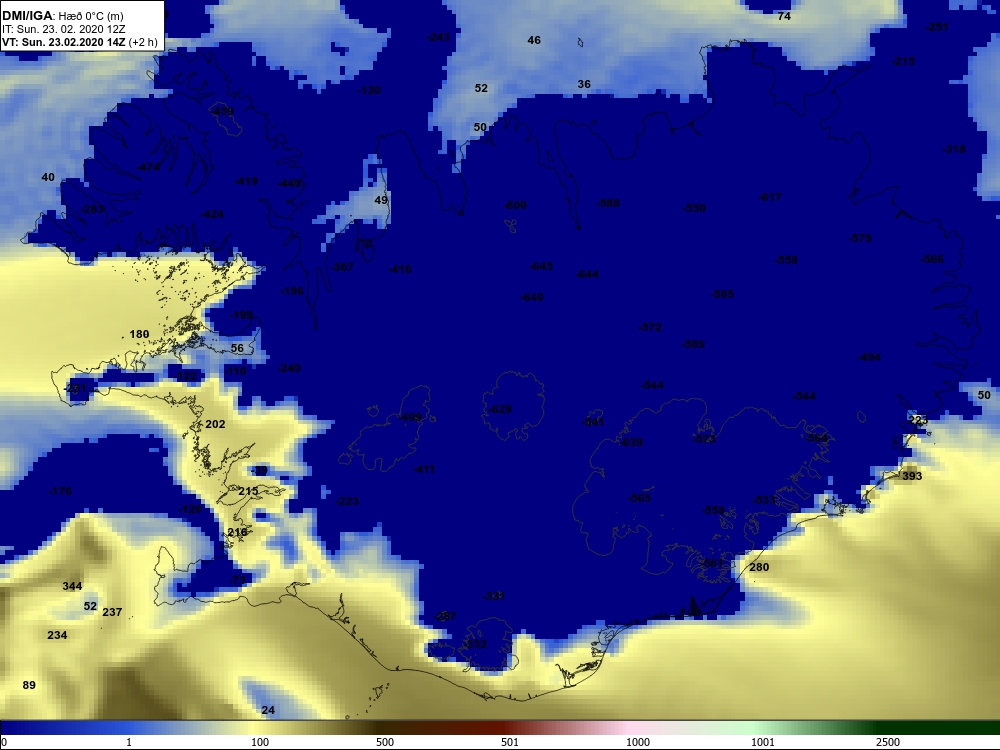Click the map value '-240'
The width and height of the screenshot is (1000, 750).
(x=289, y=368)
